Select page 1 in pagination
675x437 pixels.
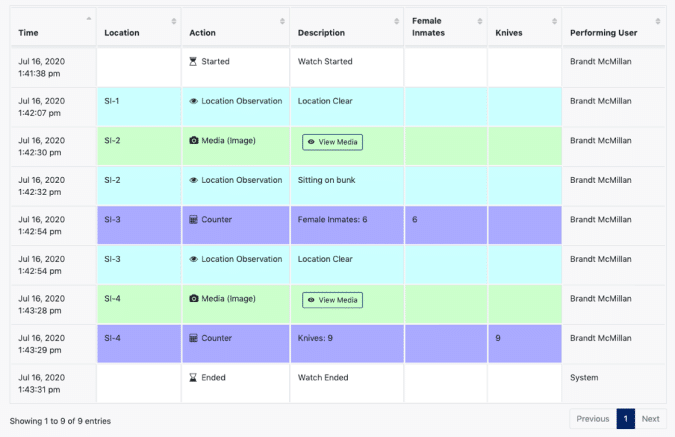coord(626,419)
